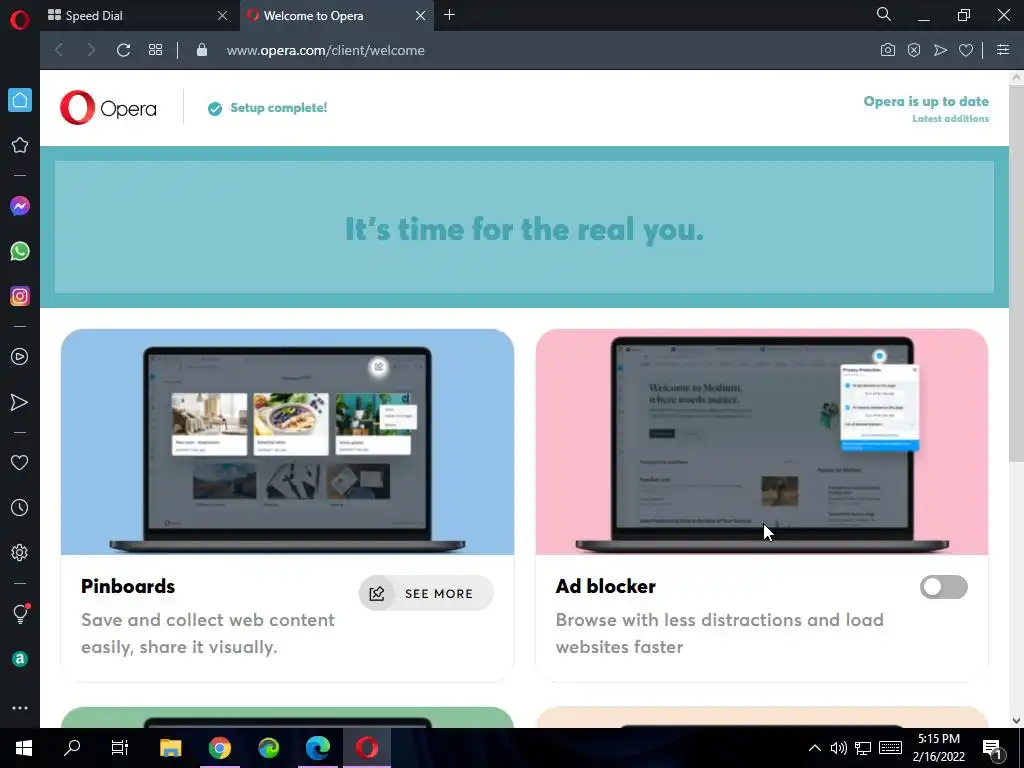This screenshot has width=1024, height=768.
Task: Open the Edge Dev icon on taskbar
Action: [269, 748]
